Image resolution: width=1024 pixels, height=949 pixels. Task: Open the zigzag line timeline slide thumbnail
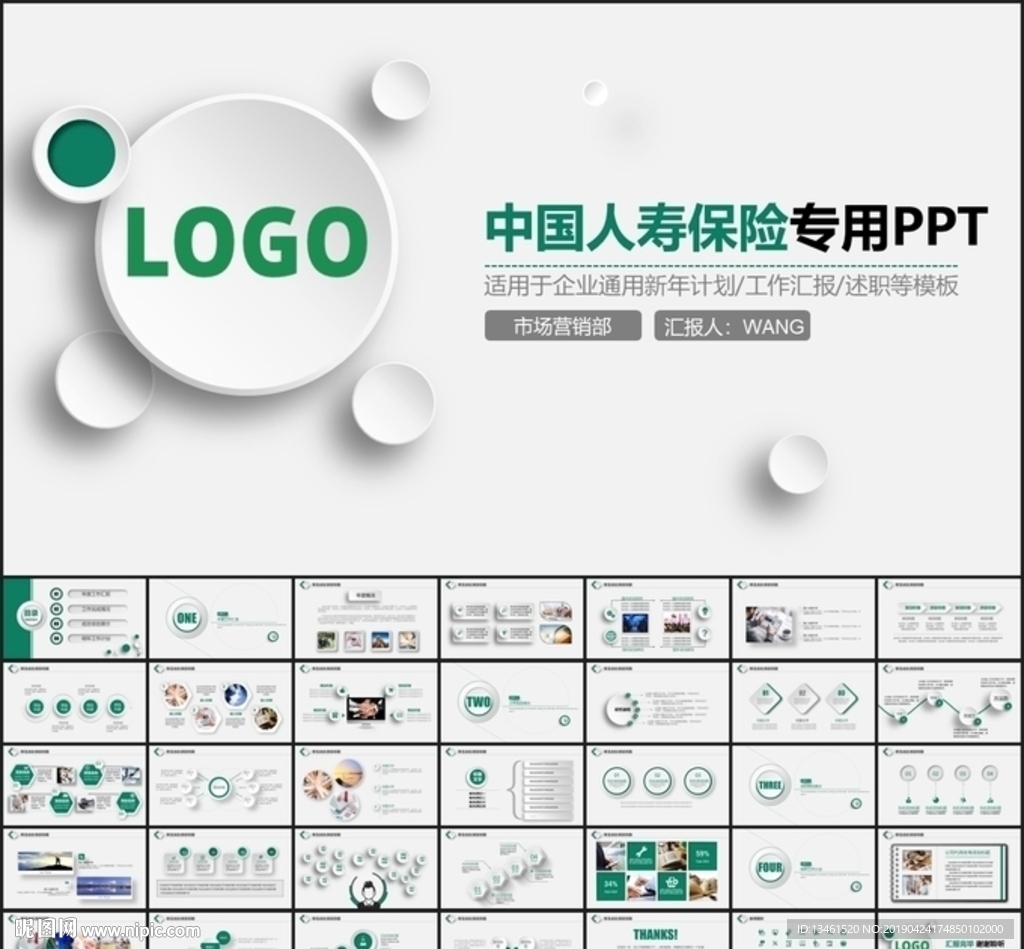(x=950, y=702)
